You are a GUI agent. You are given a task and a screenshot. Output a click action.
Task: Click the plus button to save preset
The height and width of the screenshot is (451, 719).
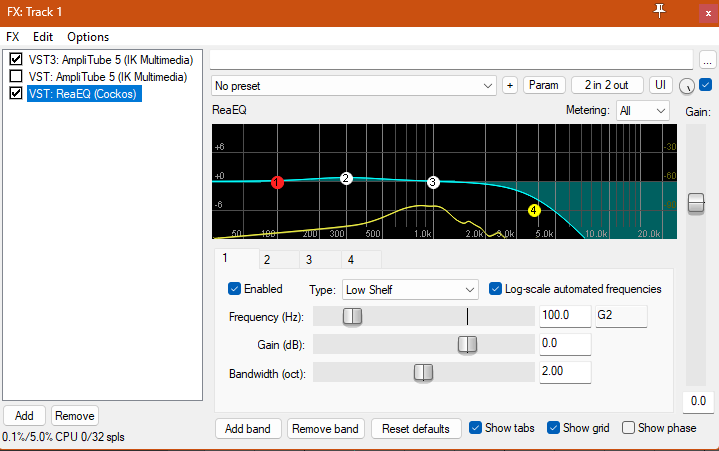pos(510,85)
